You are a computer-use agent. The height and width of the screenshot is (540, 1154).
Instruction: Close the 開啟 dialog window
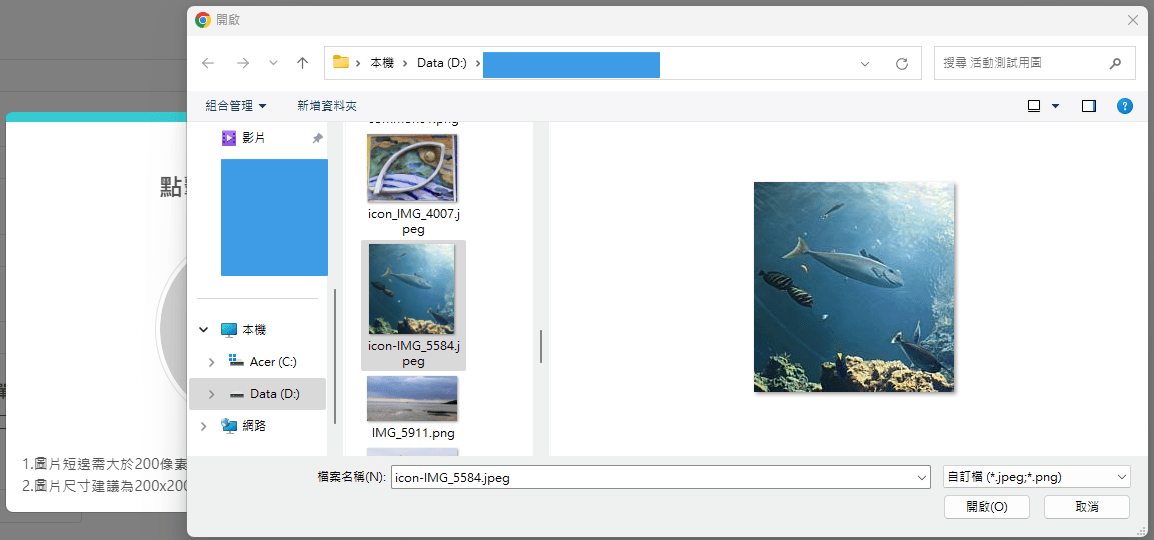tap(1133, 20)
